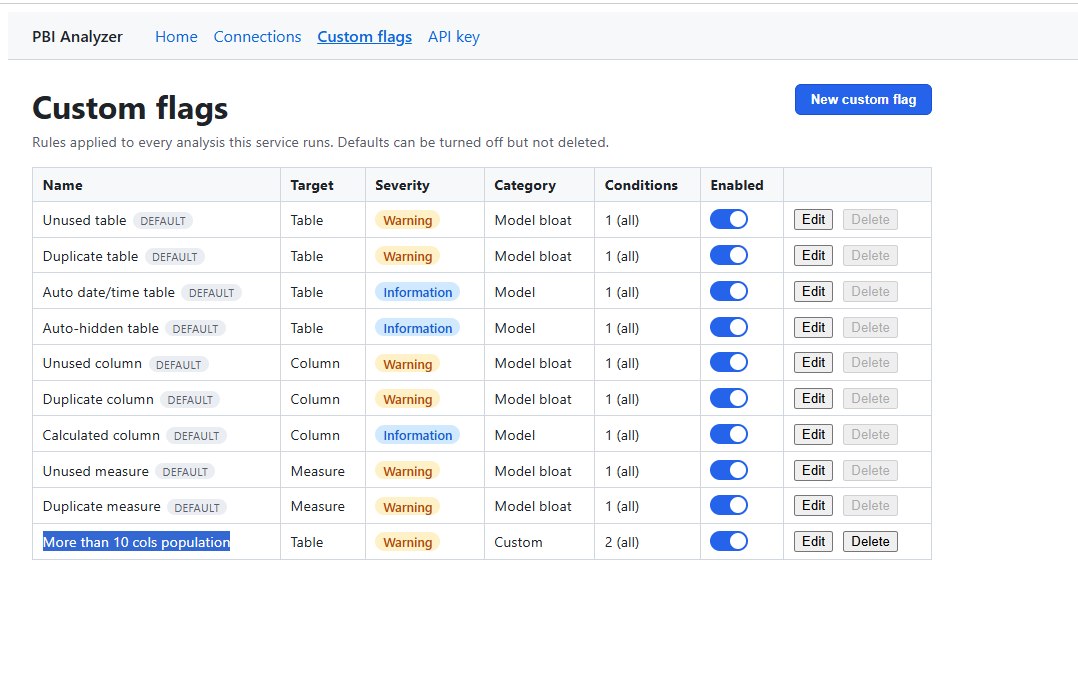The height and width of the screenshot is (699, 1078).
Task: Disable the Unused table flag toggle
Action: [729, 219]
